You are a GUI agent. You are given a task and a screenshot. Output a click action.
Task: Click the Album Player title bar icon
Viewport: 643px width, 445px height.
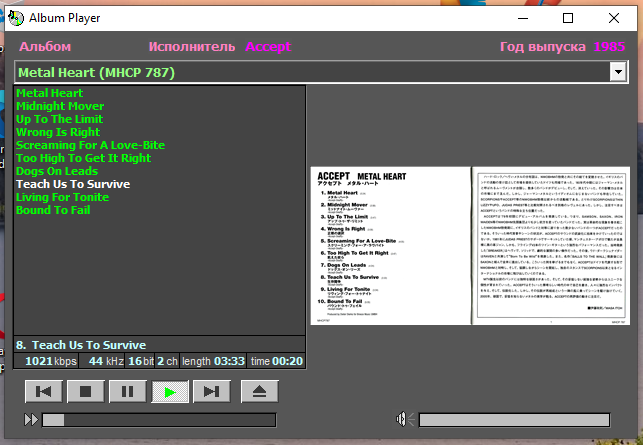click(x=16, y=18)
